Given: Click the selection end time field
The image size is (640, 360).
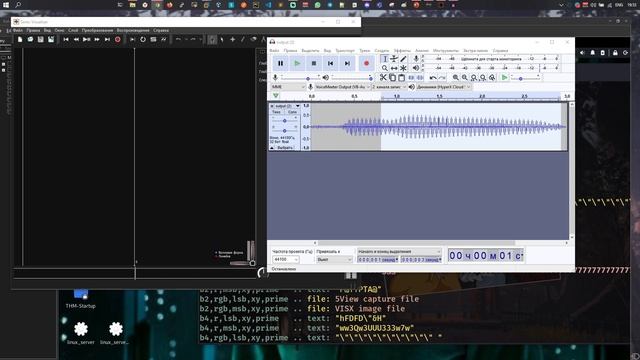Looking at the screenshot, I should [x=421, y=260].
